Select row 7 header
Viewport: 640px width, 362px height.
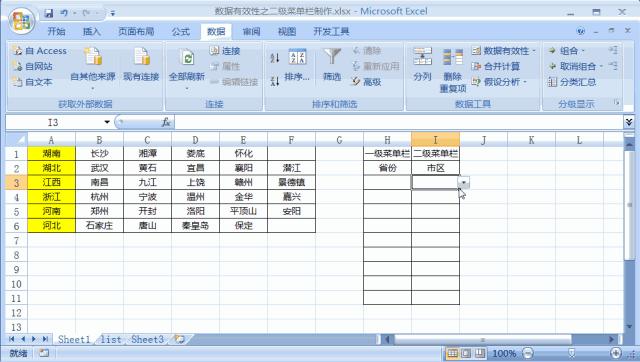(x=16, y=240)
